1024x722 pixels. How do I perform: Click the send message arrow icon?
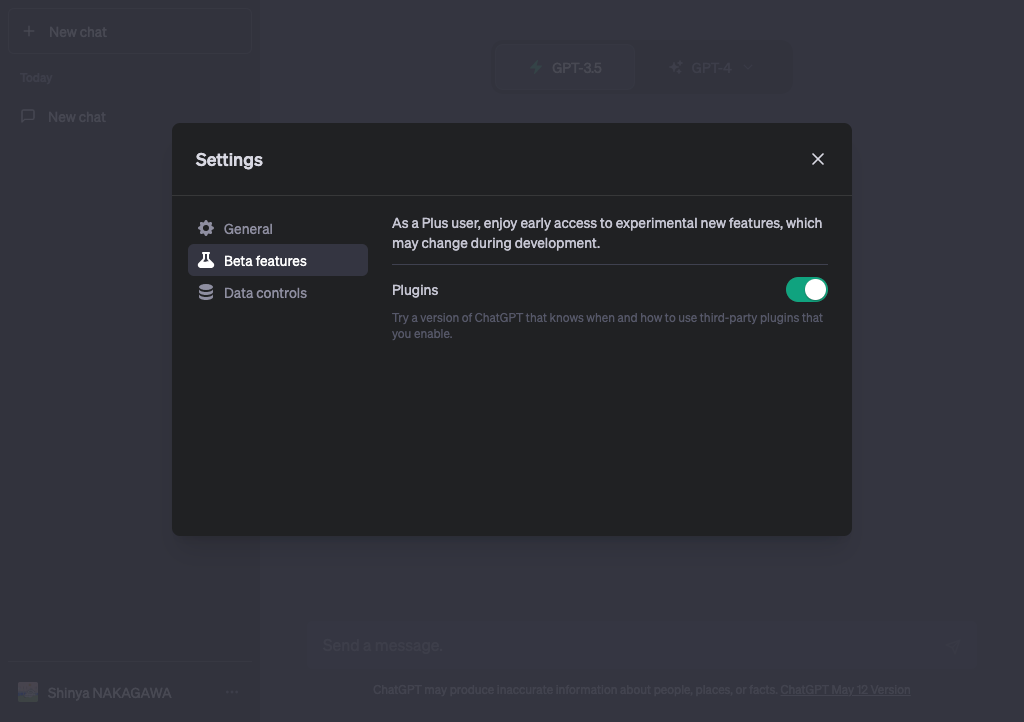[952, 645]
